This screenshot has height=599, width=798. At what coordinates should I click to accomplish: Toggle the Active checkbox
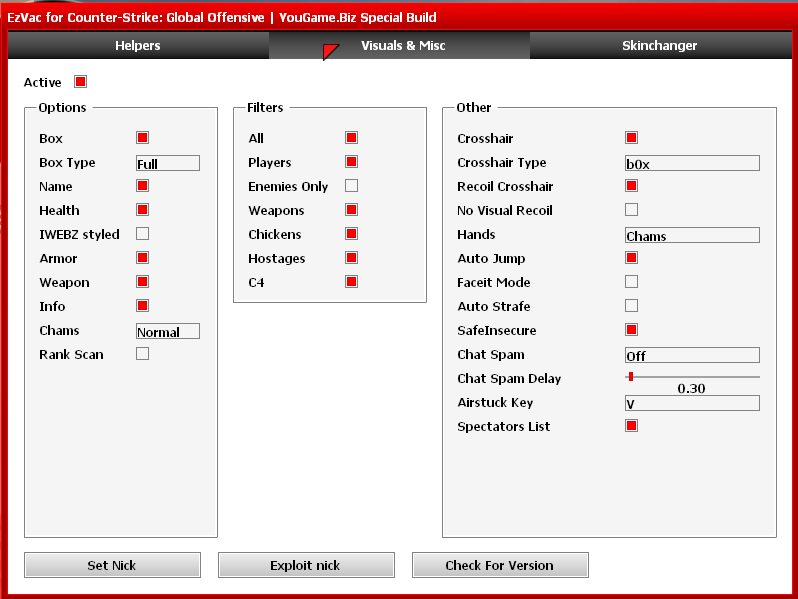pyautogui.click(x=80, y=81)
